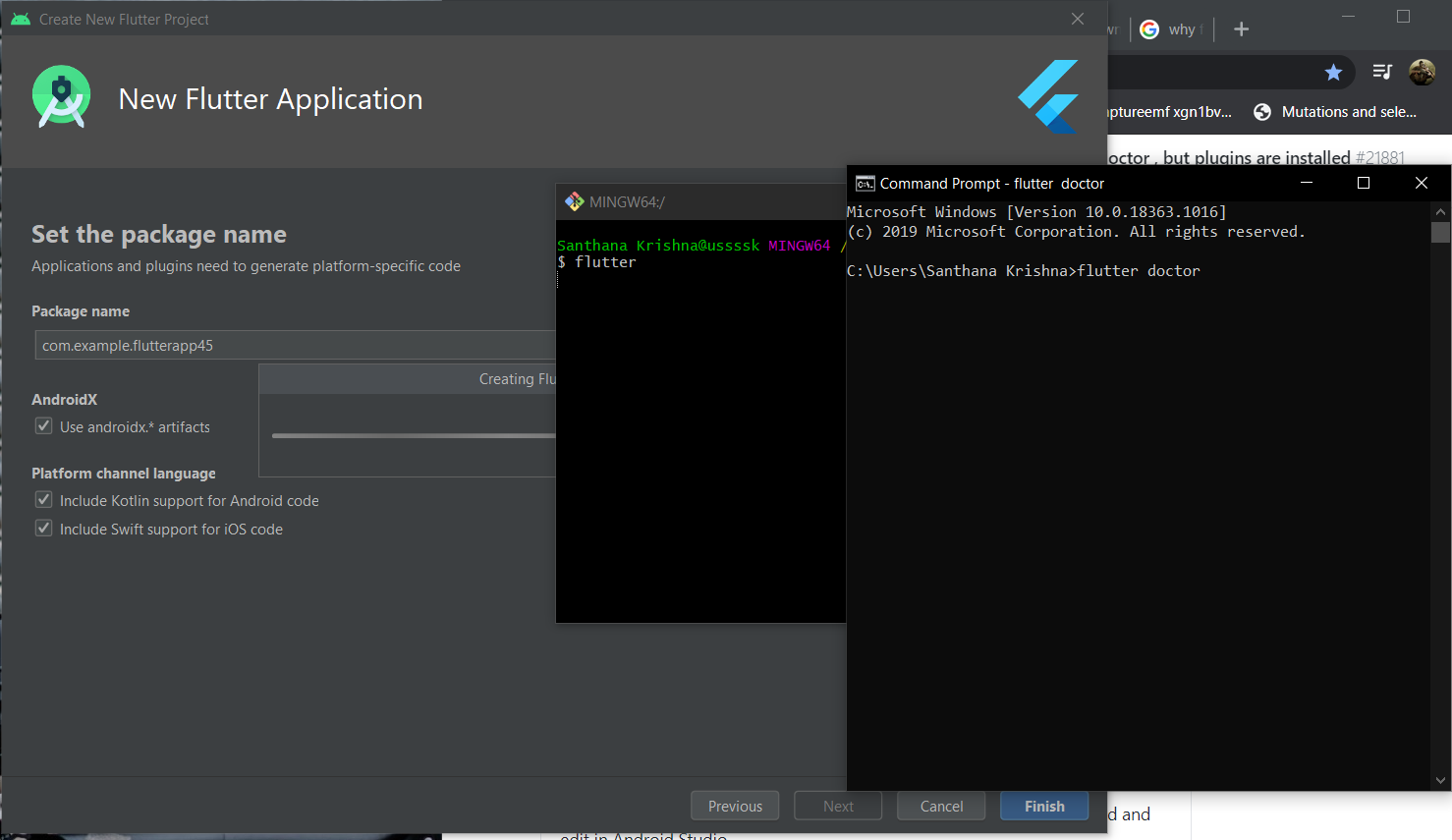Click the Command Prompt icon in its title bar

[864, 183]
